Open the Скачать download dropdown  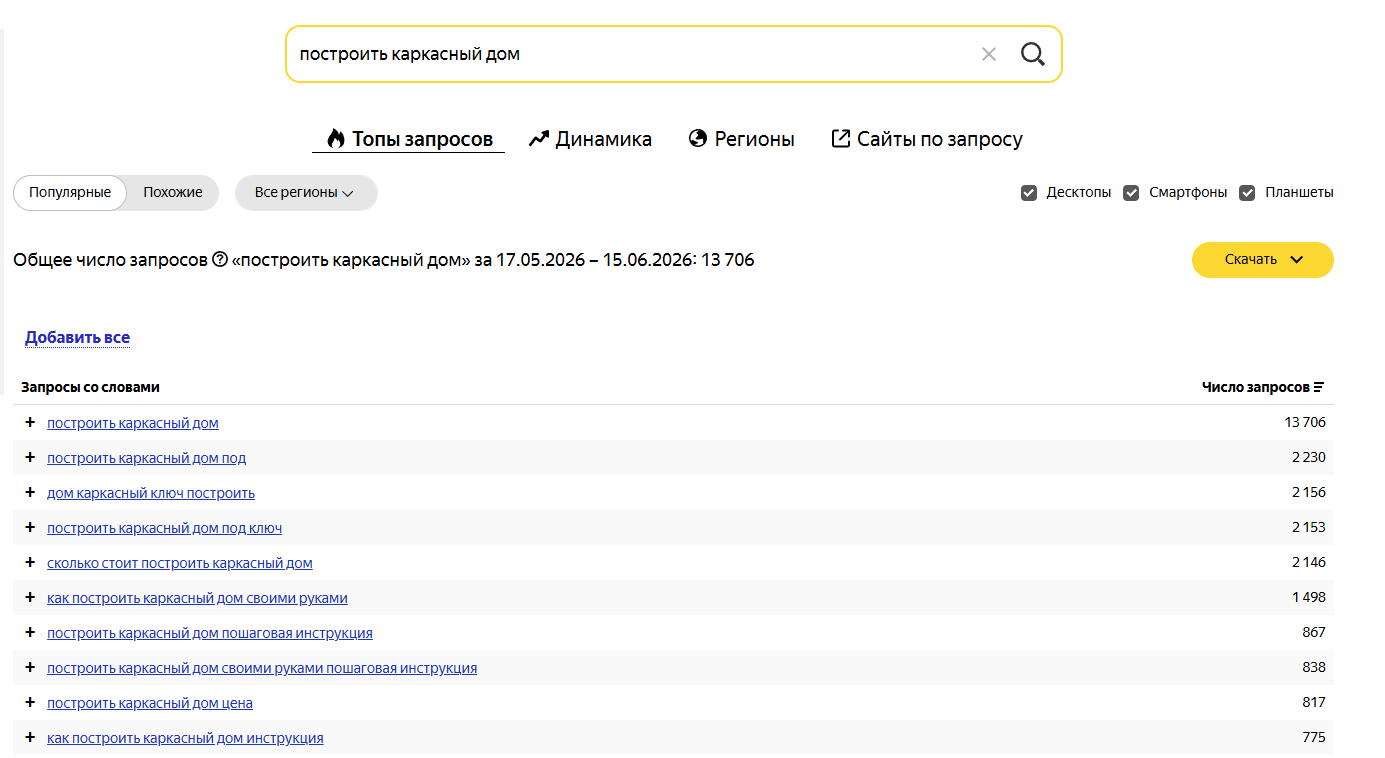tap(1263, 260)
